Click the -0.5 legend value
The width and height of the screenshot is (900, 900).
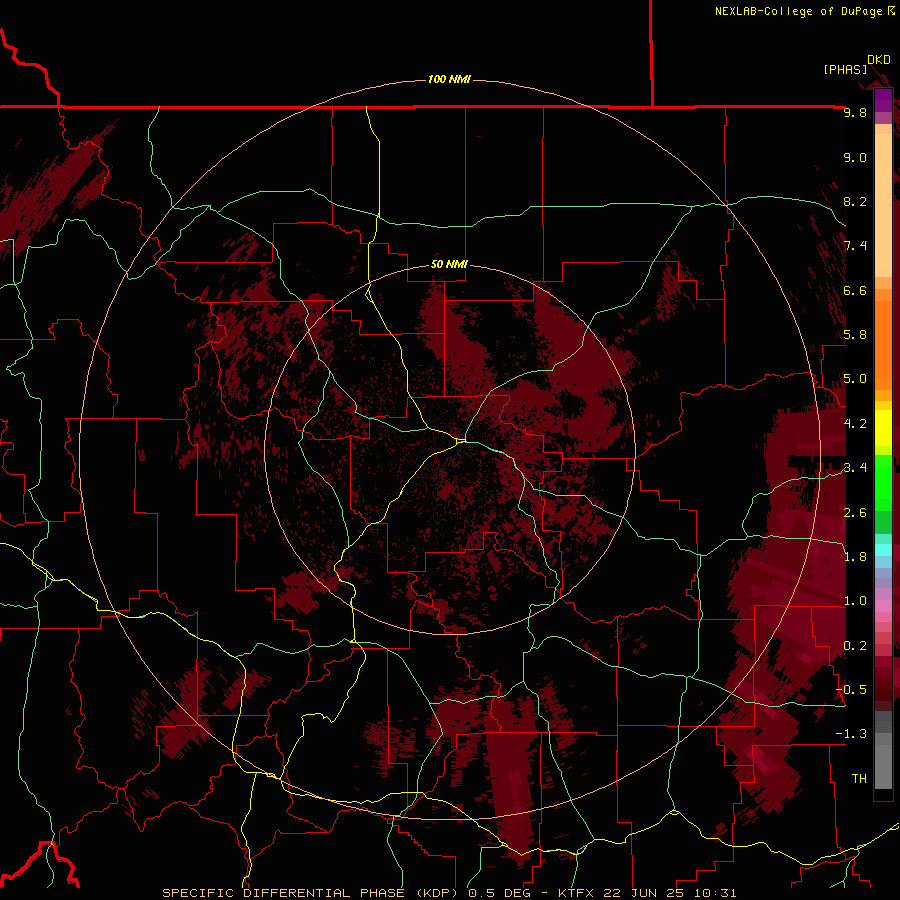pos(851,690)
